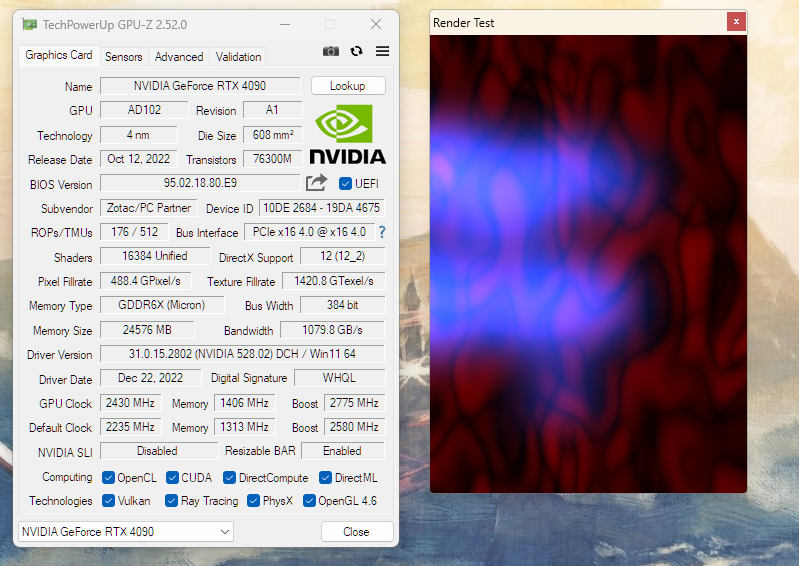The width and height of the screenshot is (799, 566).
Task: Click the Resizable BAR Enabled field
Action: click(x=342, y=451)
